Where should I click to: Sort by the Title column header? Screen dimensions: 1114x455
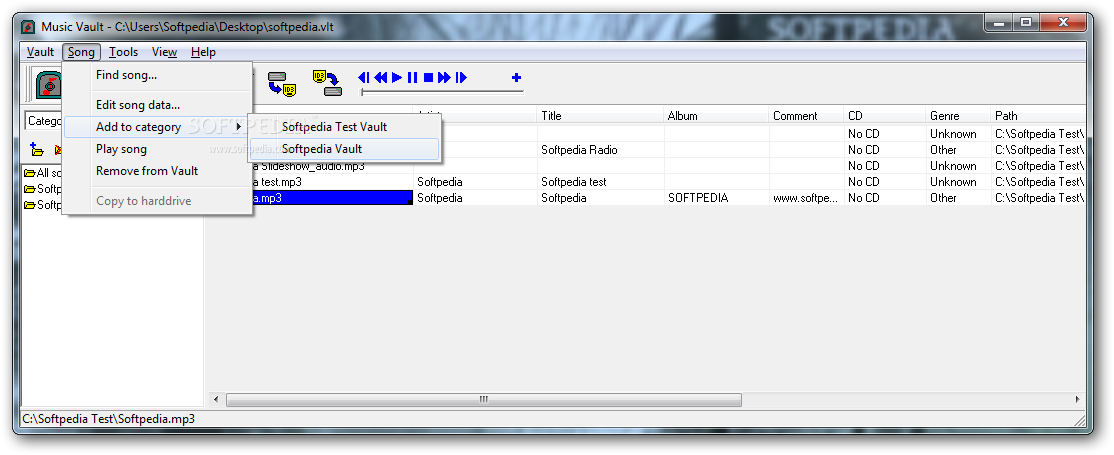pyautogui.click(x=600, y=116)
